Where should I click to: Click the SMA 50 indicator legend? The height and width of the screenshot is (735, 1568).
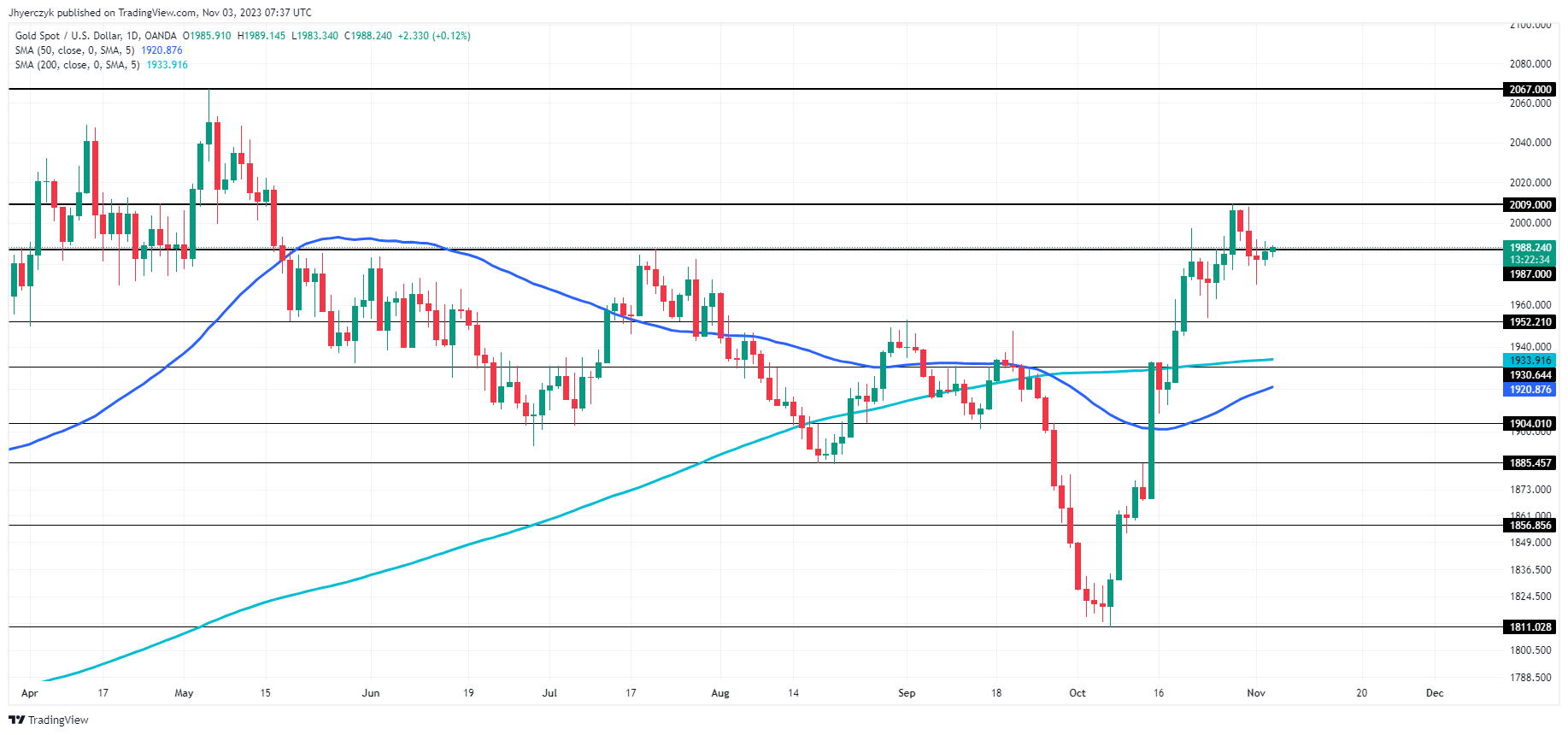pyautogui.click(x=74, y=50)
